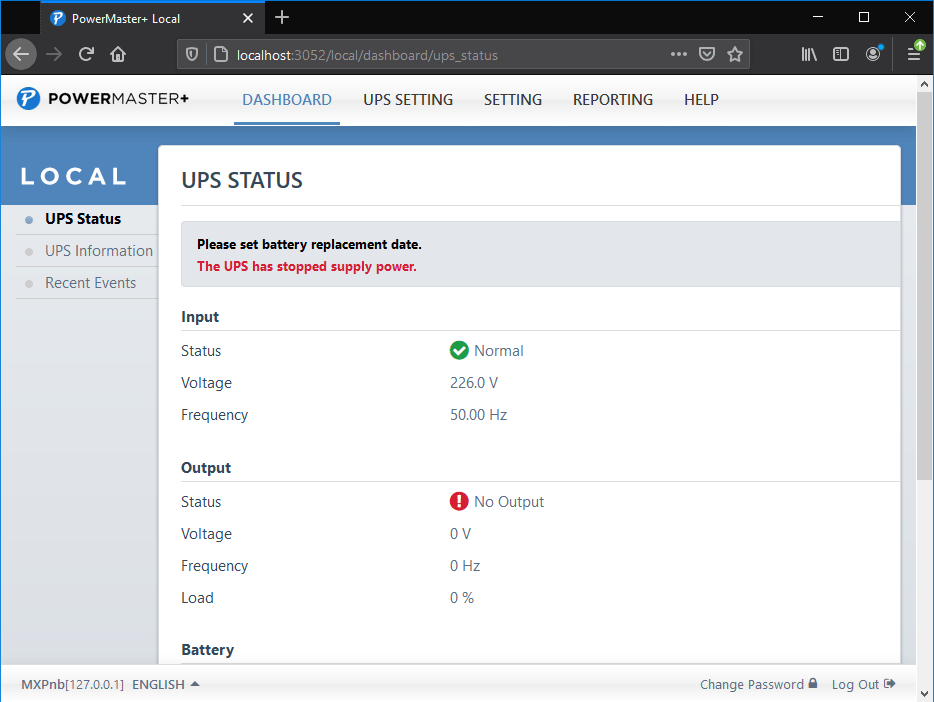Save page to Pocket icon
This screenshot has width=934, height=702.
coord(707,55)
